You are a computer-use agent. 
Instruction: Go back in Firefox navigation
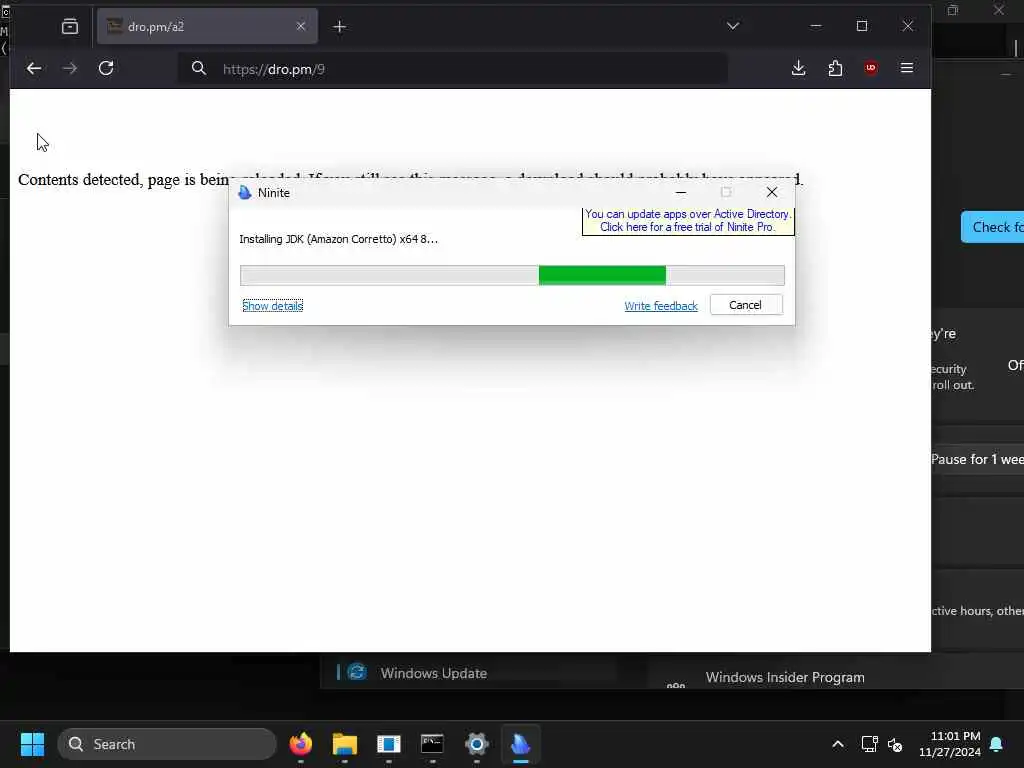tap(34, 68)
